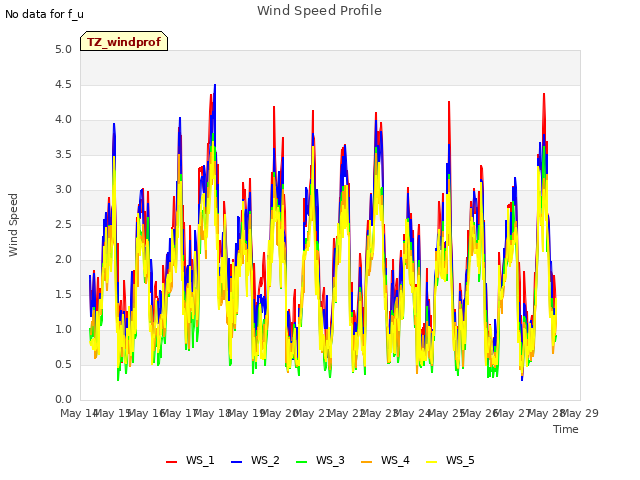Screen dimensions: 640x480
Task: Click the blue WS_2 legend swatch
Action: coord(236,461)
